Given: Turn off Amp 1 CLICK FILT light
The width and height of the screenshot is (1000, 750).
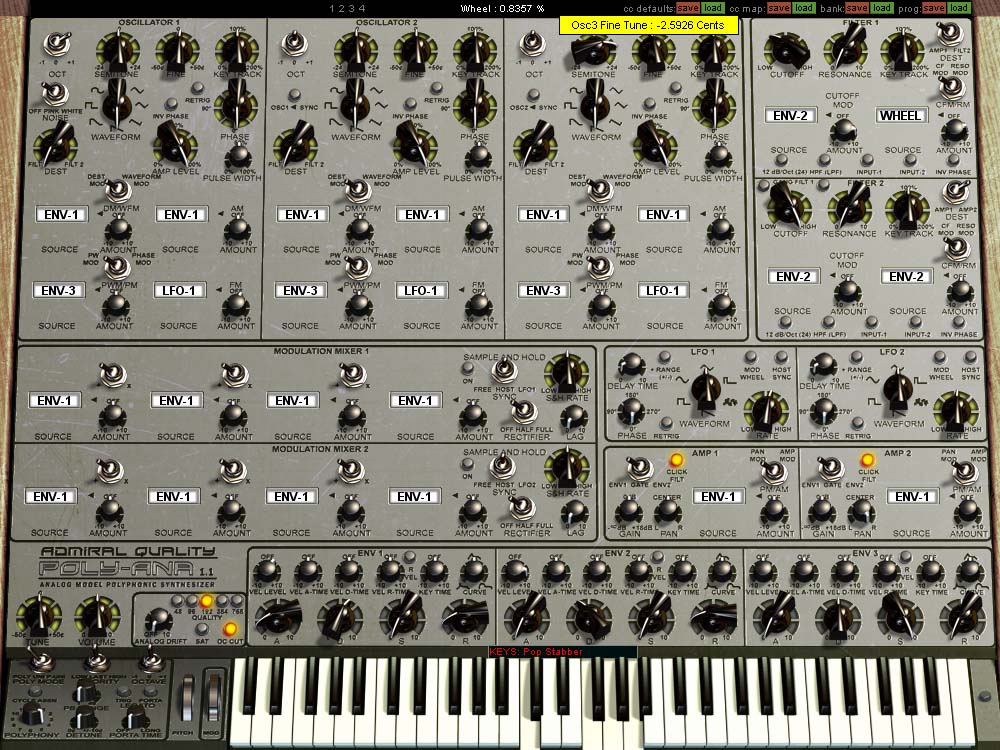Looking at the screenshot, I should tap(676, 460).
